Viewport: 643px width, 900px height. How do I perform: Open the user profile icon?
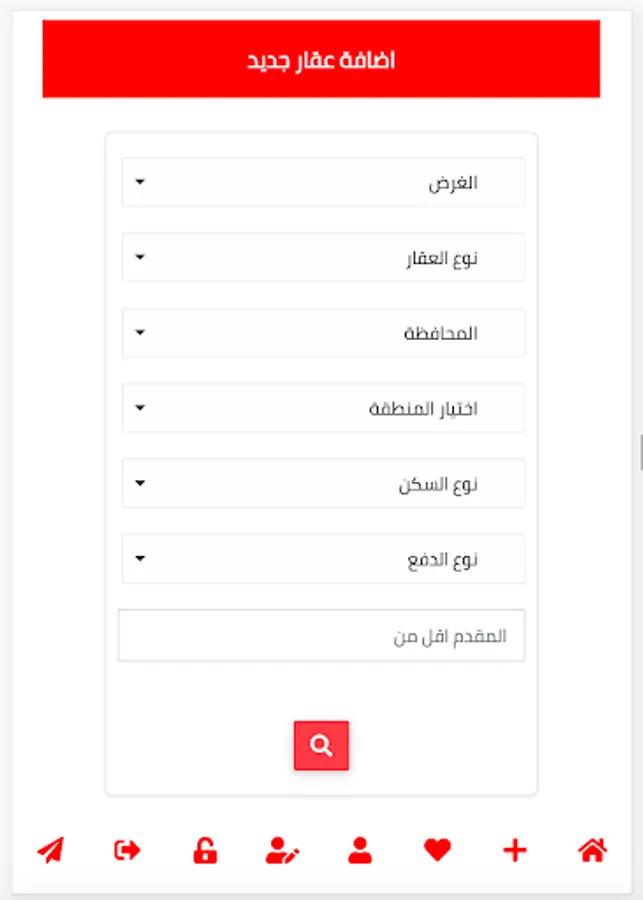pyautogui.click(x=360, y=851)
